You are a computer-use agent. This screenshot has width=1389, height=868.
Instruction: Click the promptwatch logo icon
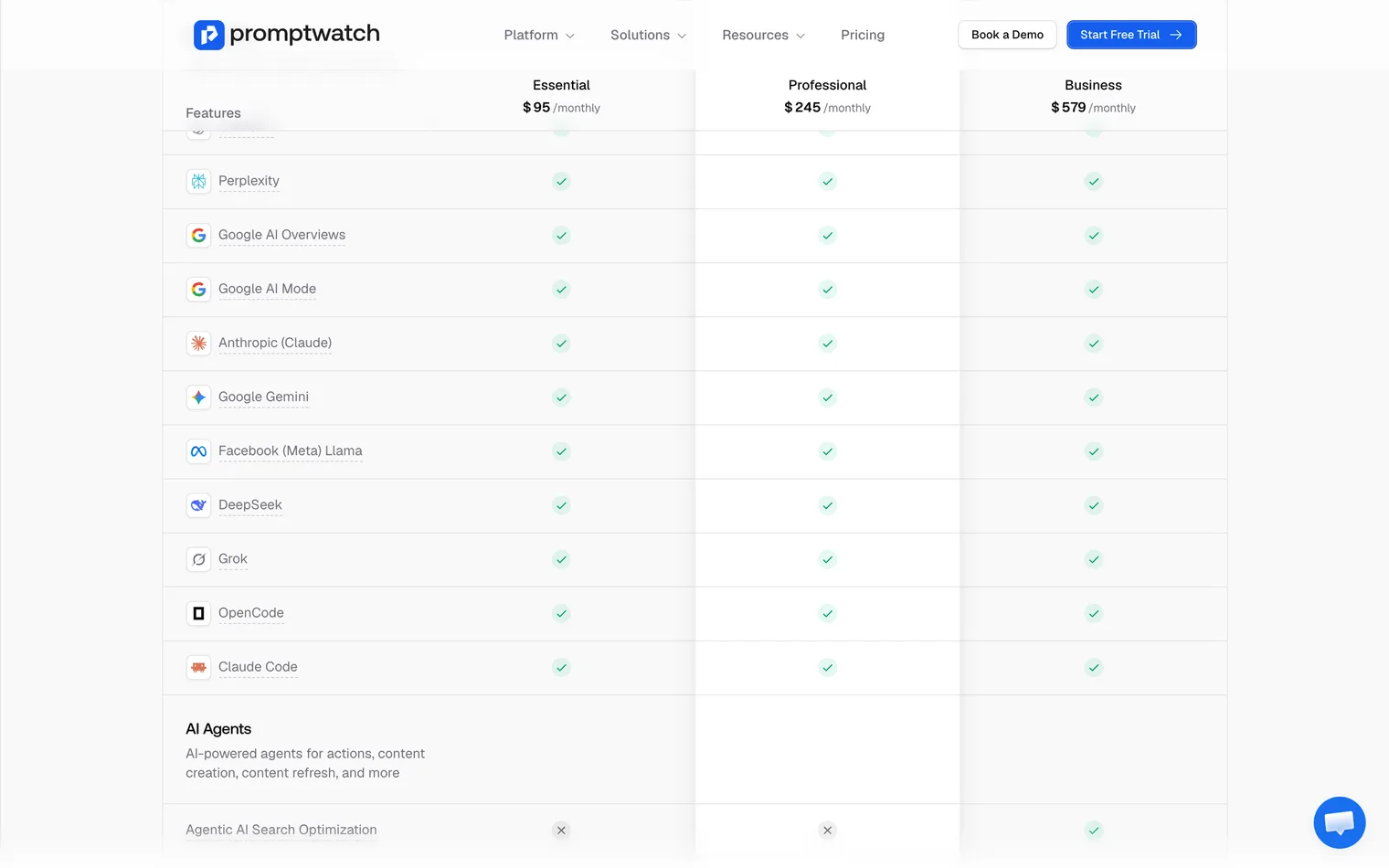tap(208, 35)
